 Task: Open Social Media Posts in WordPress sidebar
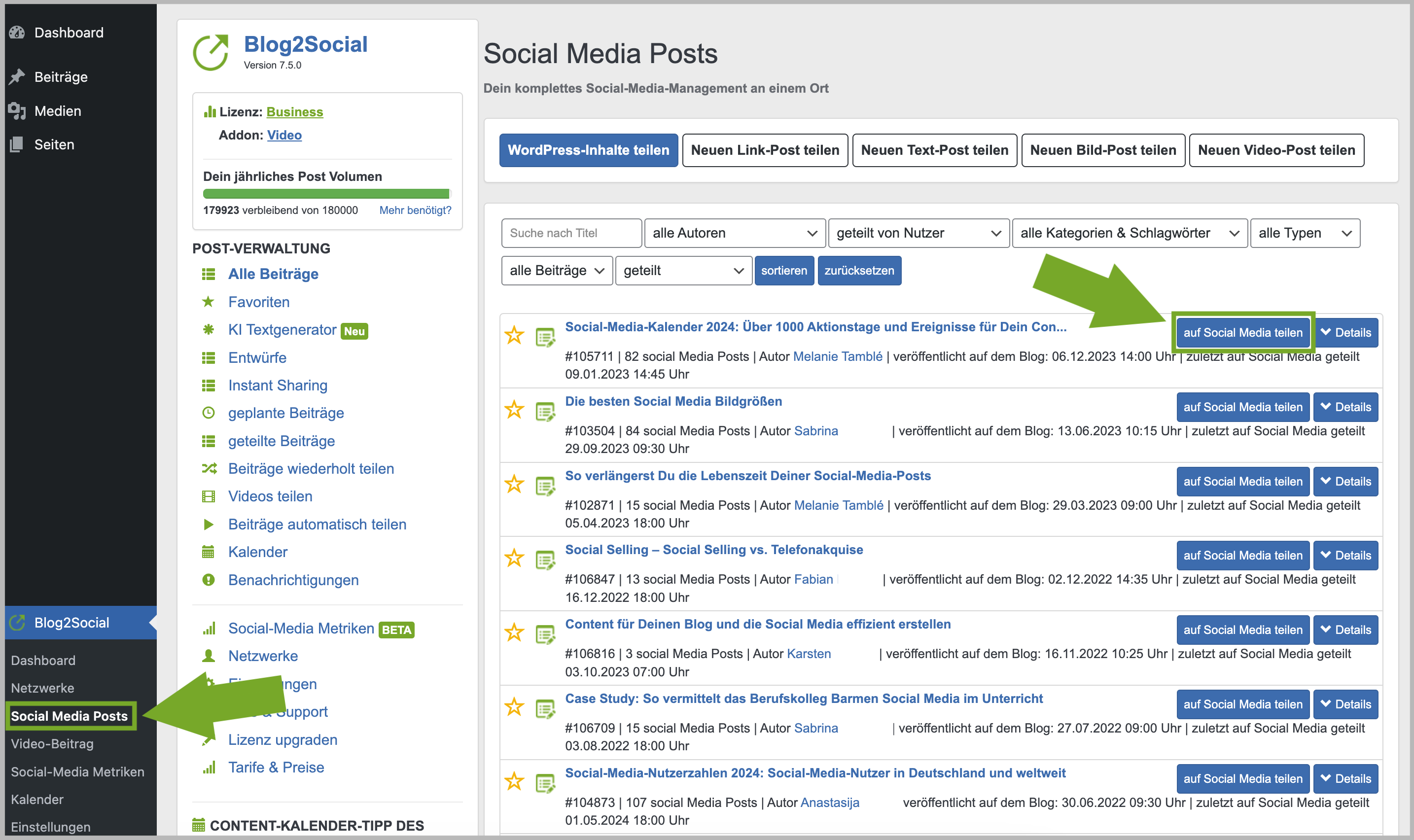(x=70, y=716)
